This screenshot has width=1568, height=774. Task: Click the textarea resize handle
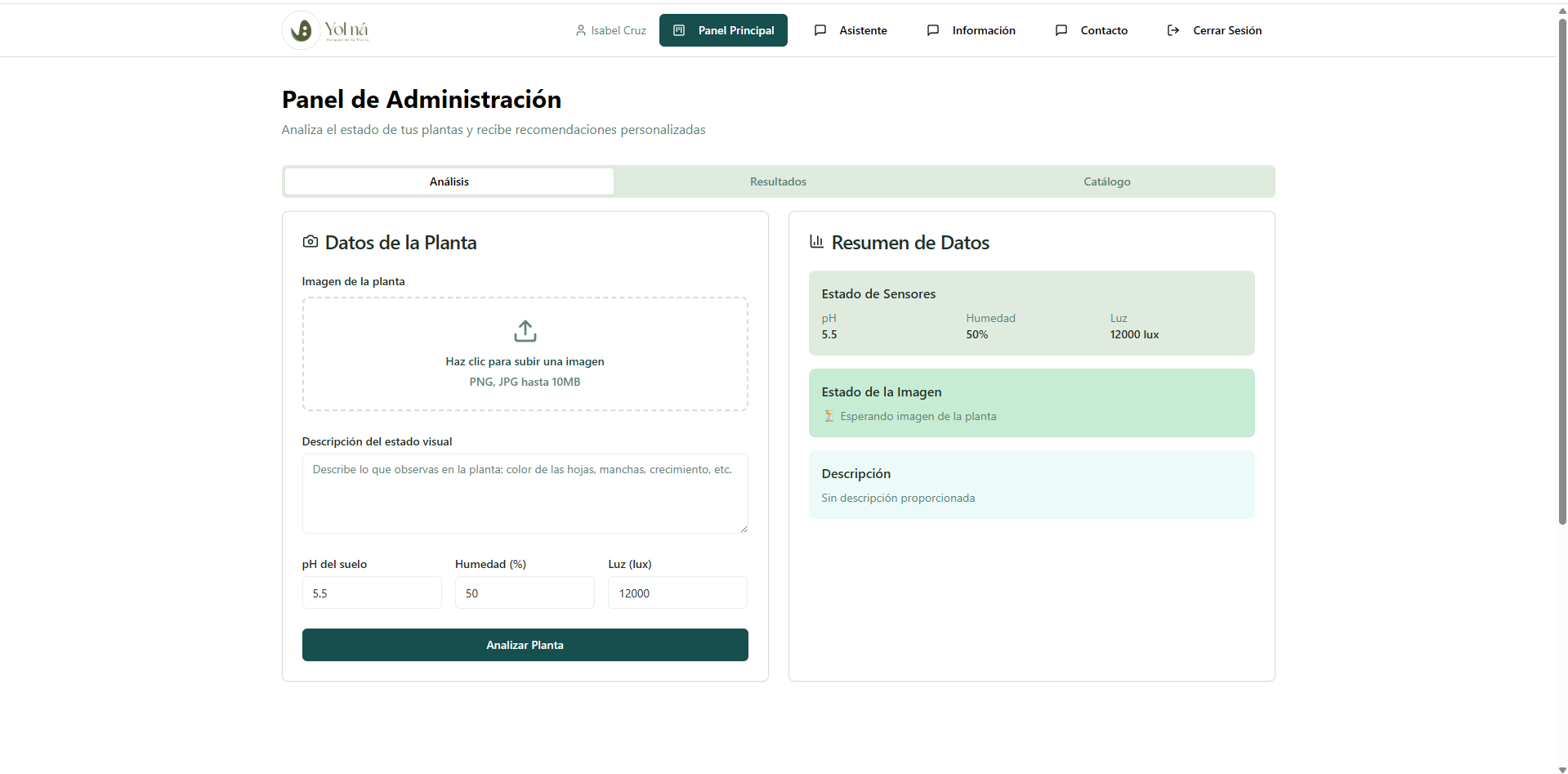(744, 529)
